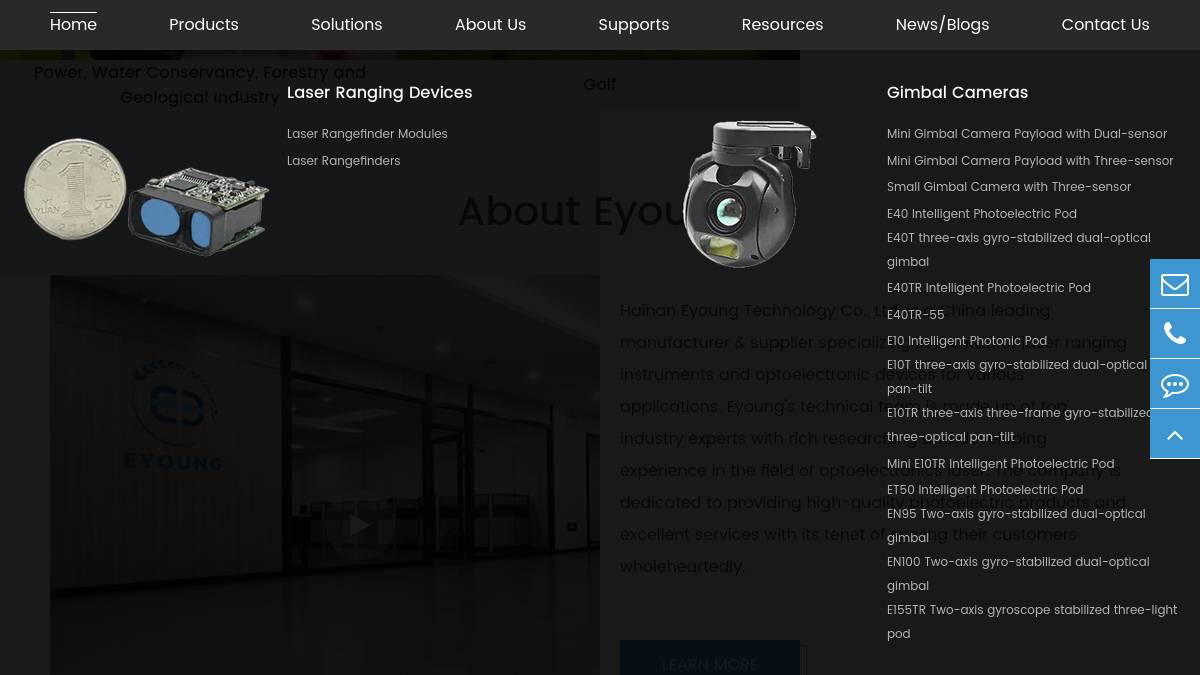Open the About Us menu
The height and width of the screenshot is (675, 1200).
tap(490, 25)
